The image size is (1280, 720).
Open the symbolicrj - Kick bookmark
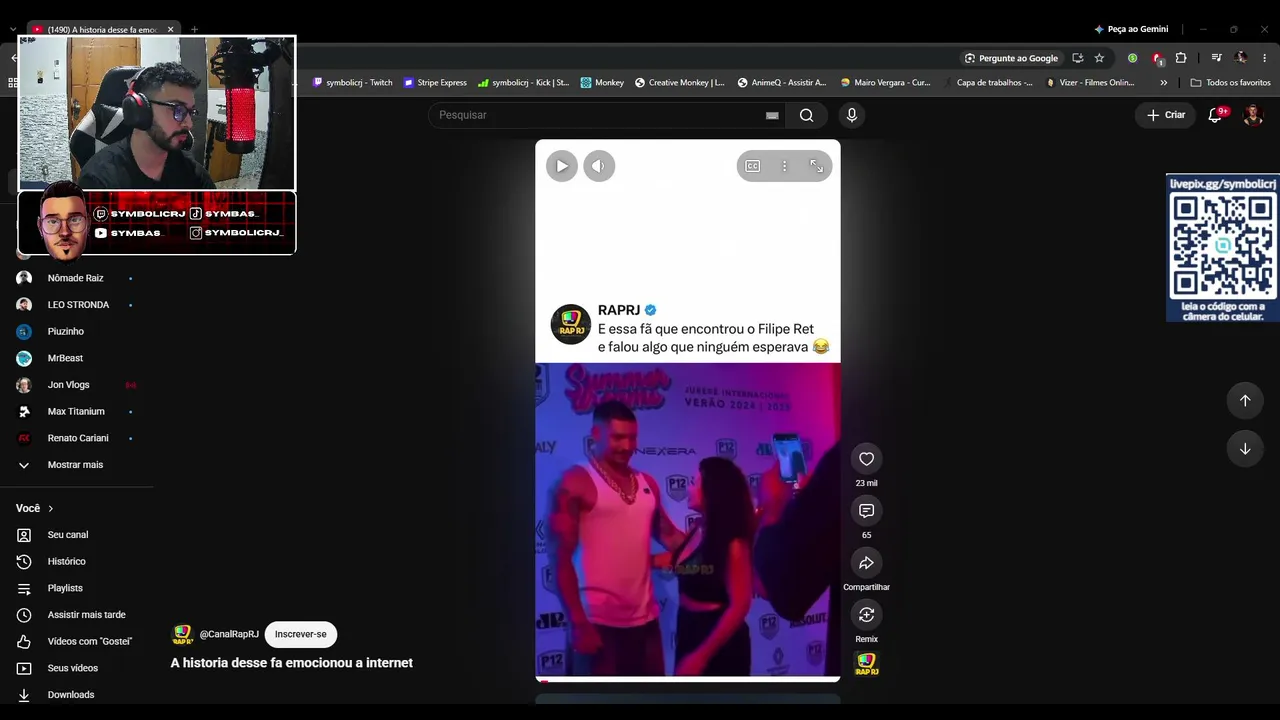coord(523,83)
